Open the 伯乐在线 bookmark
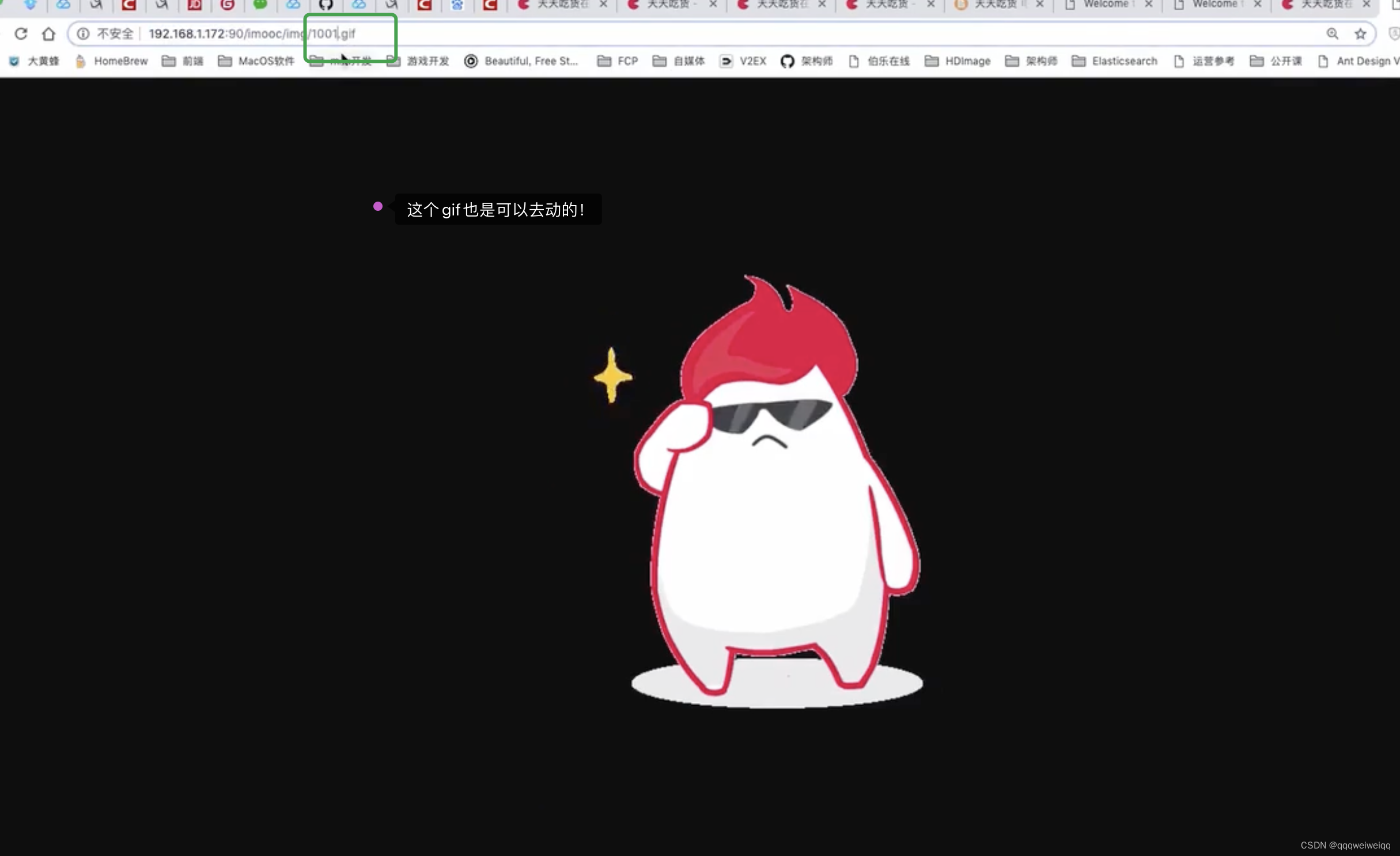Image resolution: width=1400 pixels, height=856 pixels. click(x=879, y=61)
